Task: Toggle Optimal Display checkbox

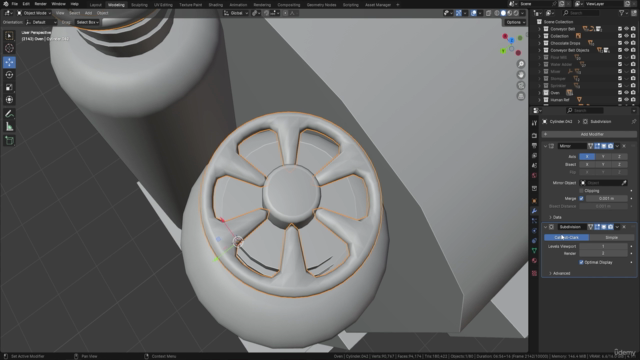Action: click(581, 262)
